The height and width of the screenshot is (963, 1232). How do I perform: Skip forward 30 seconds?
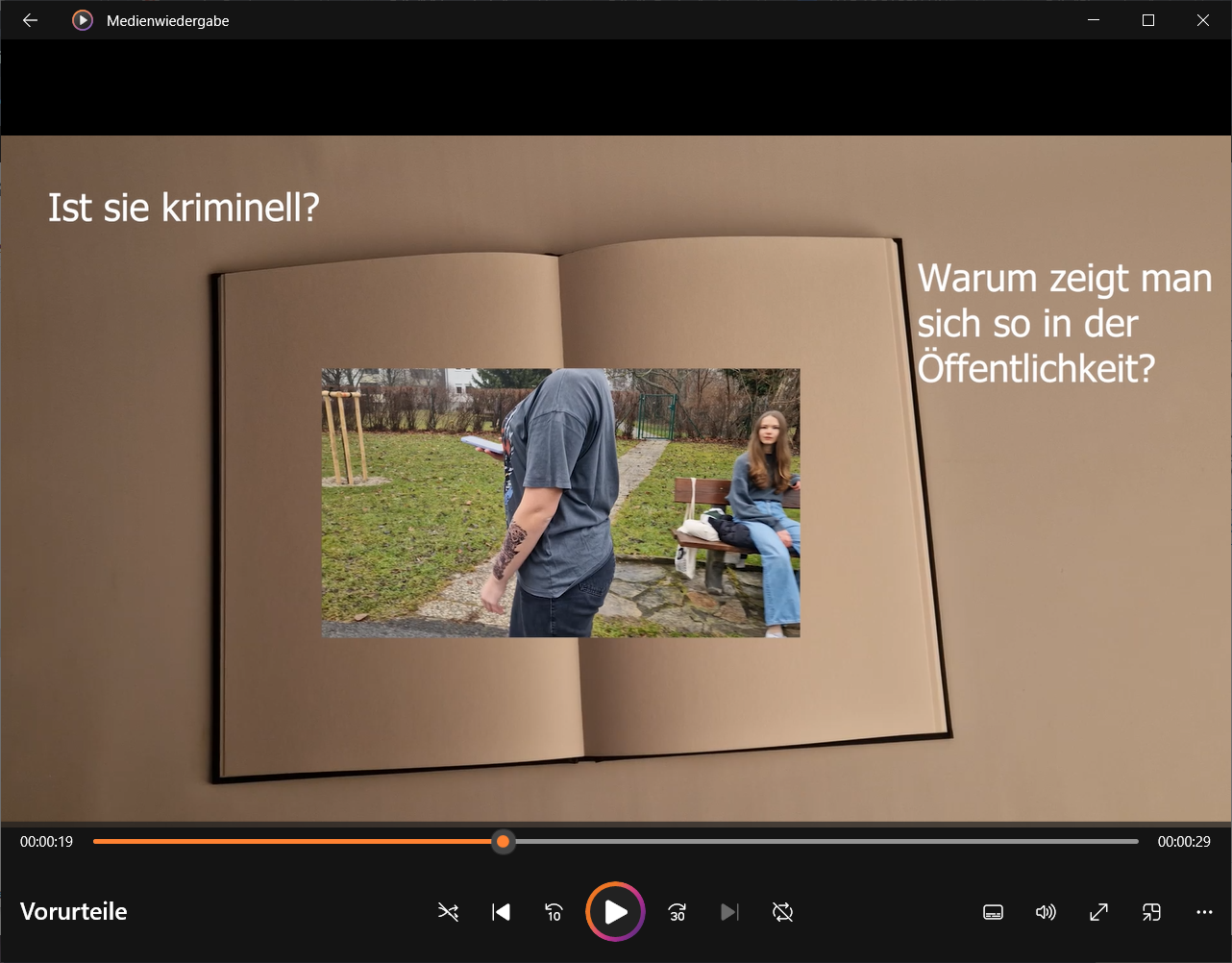(x=678, y=912)
